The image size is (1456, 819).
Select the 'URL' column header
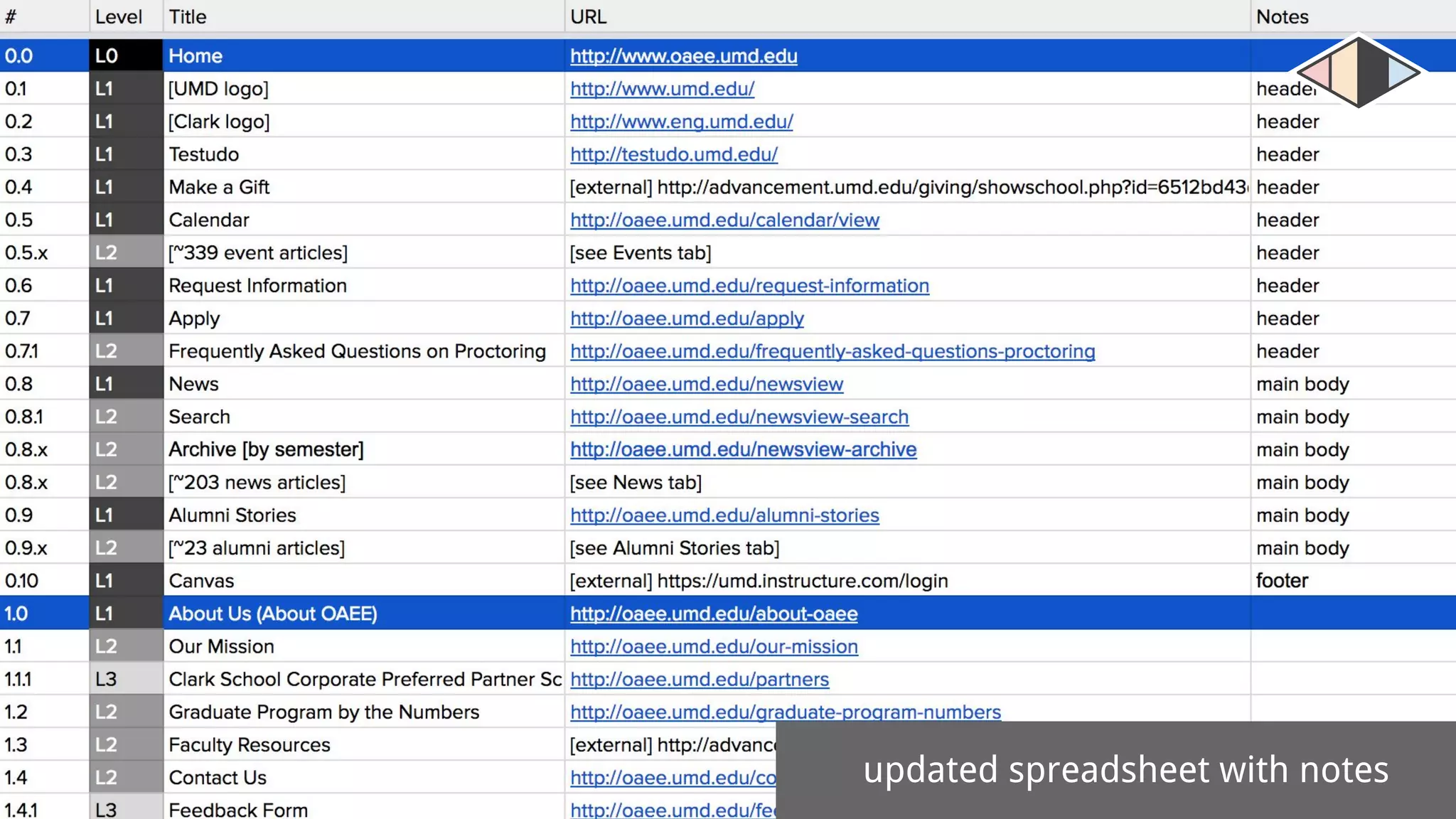908,16
